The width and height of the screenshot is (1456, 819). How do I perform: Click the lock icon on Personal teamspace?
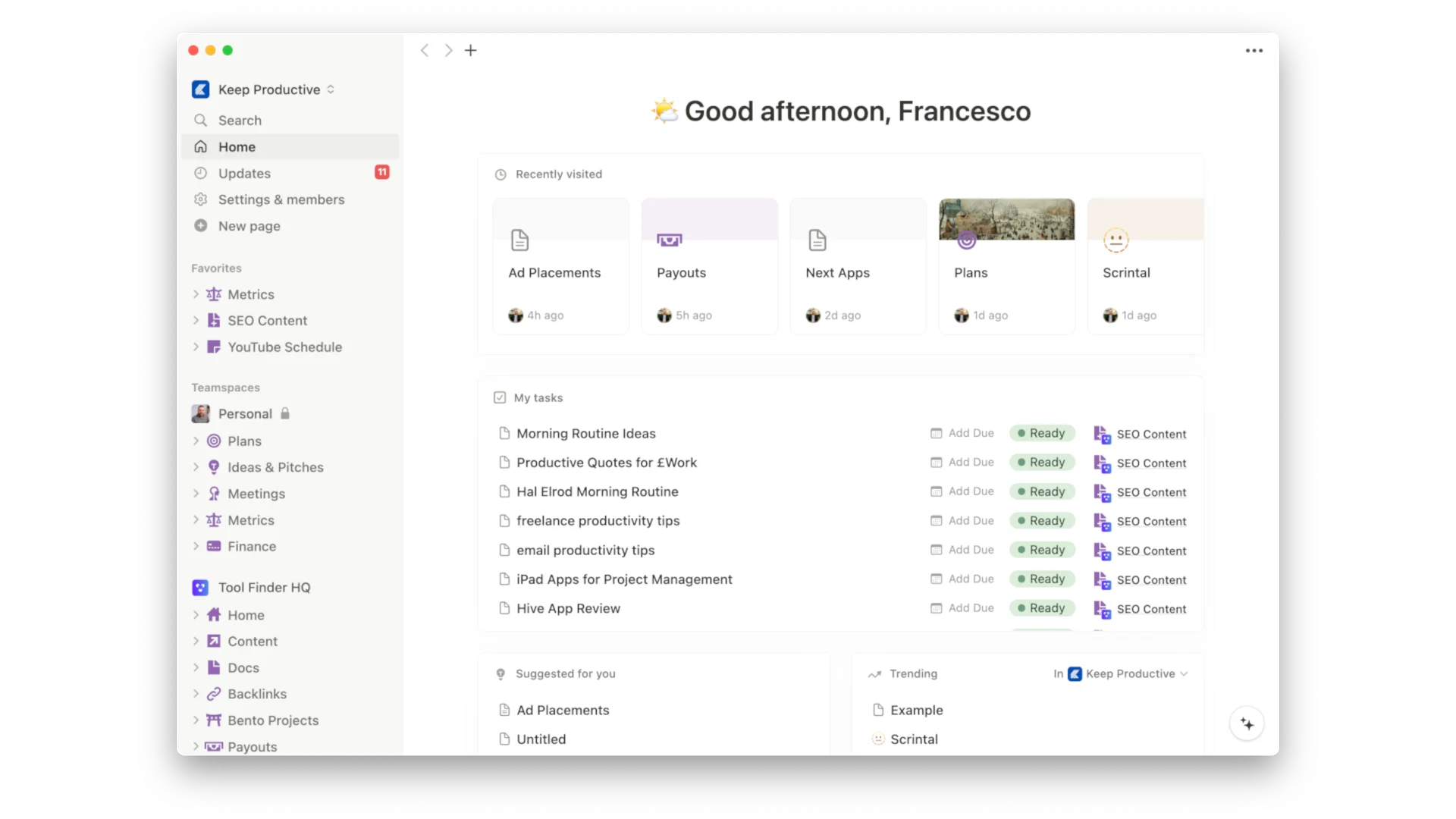click(284, 413)
